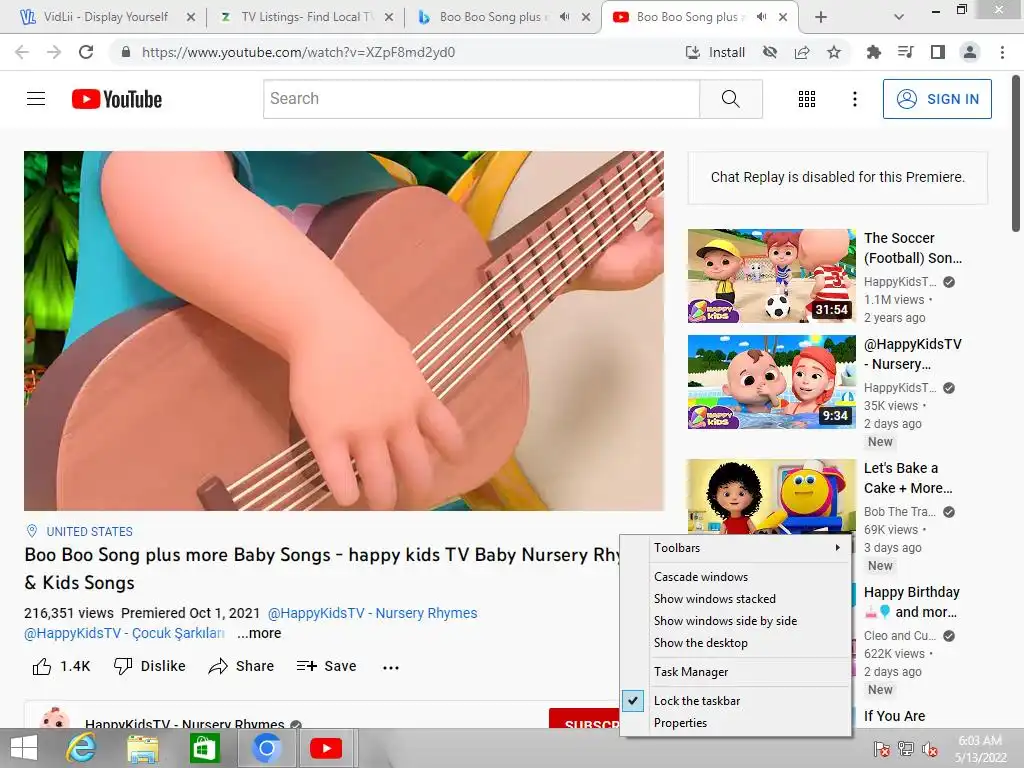This screenshot has width=1024, height=768.
Task: Open the Chrome profile avatar
Action: 970,52
